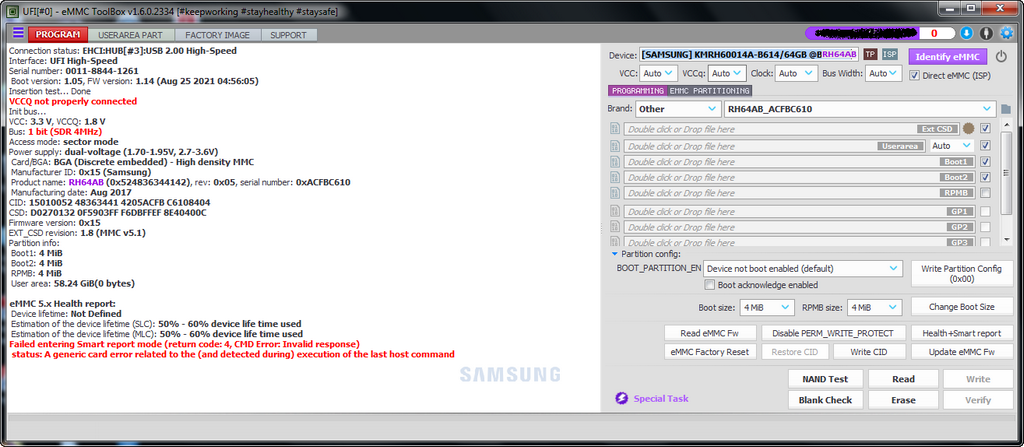Switch to the PROGRAM tab
This screenshot has width=1024, height=447.
(x=58, y=35)
